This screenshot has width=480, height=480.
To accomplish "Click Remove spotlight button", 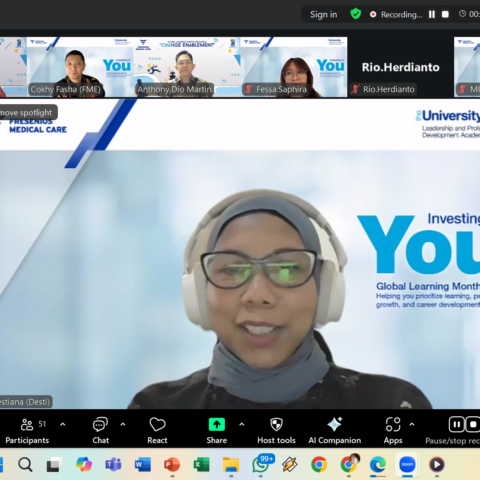I will pyautogui.click(x=29, y=113).
